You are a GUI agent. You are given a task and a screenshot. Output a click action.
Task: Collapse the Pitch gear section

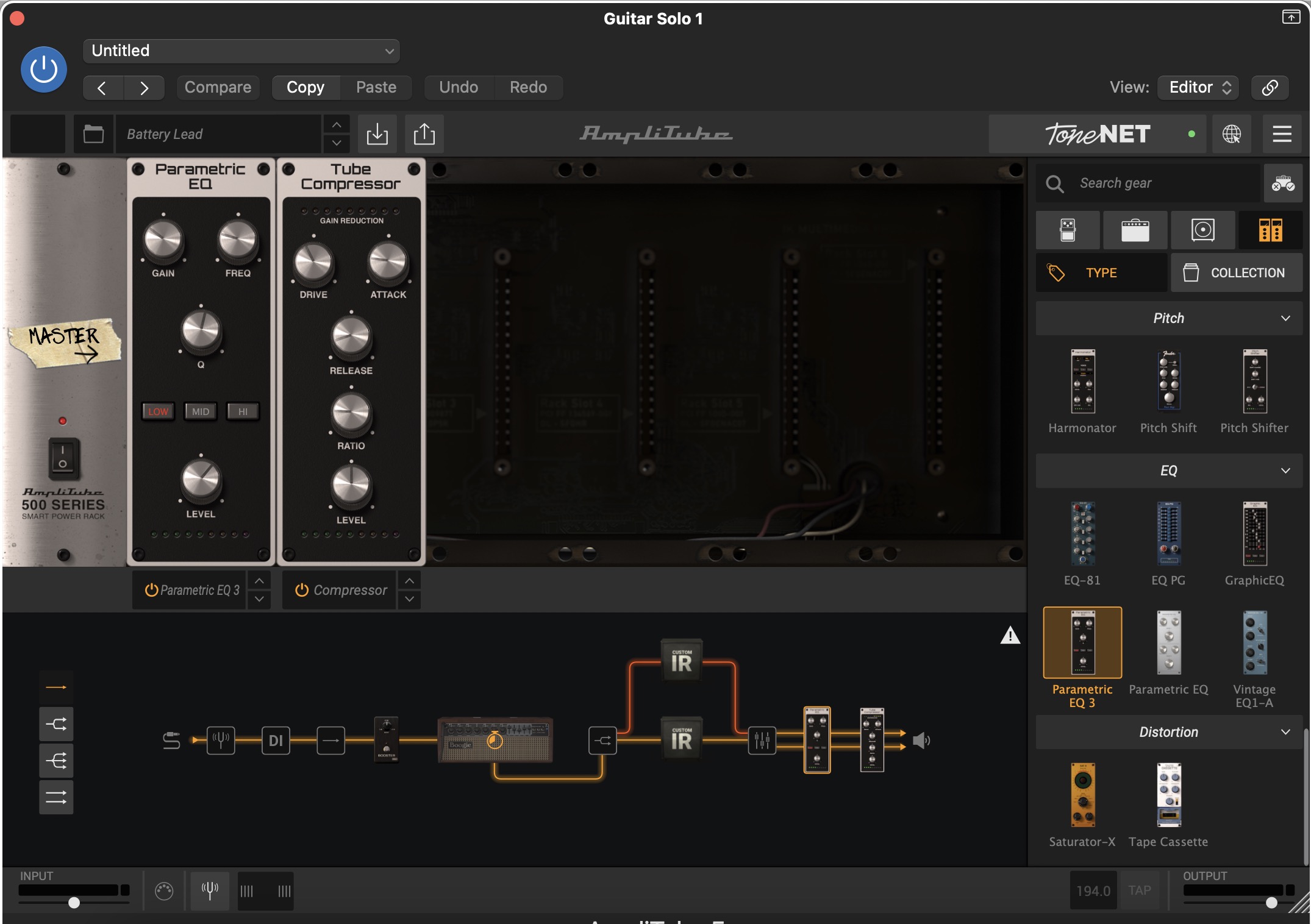(x=1169, y=319)
